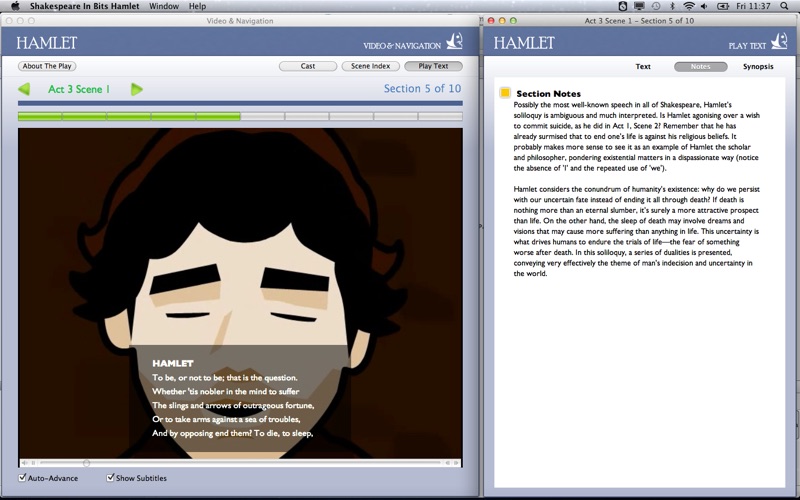Open the Shakespeare In Bits Hamlet menu

tap(84, 6)
